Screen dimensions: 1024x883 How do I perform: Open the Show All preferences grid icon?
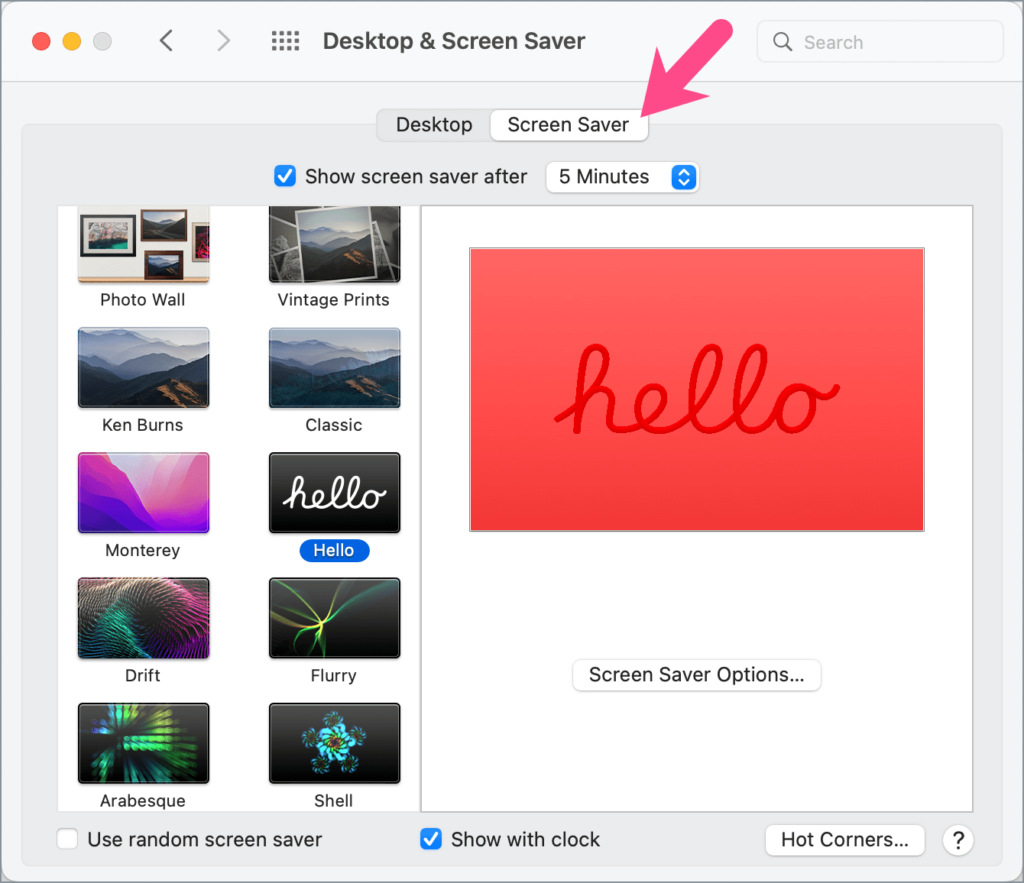pyautogui.click(x=285, y=40)
